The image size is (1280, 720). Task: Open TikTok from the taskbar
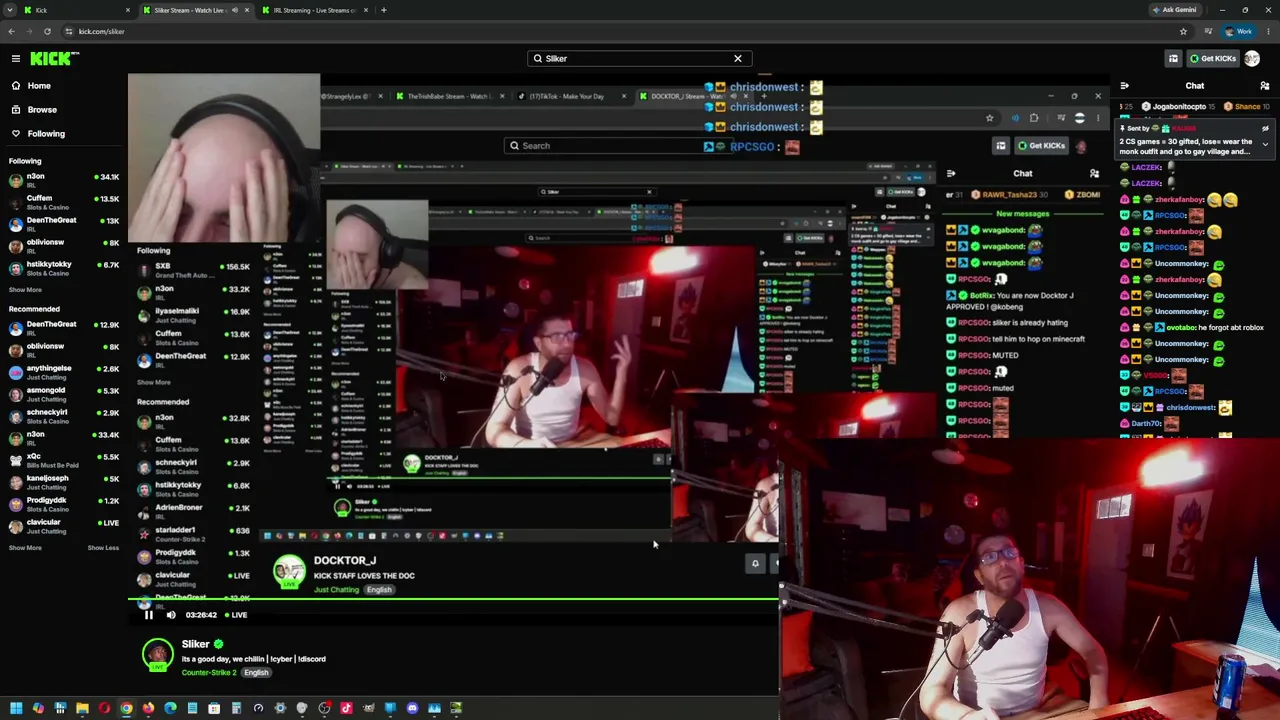[x=346, y=708]
